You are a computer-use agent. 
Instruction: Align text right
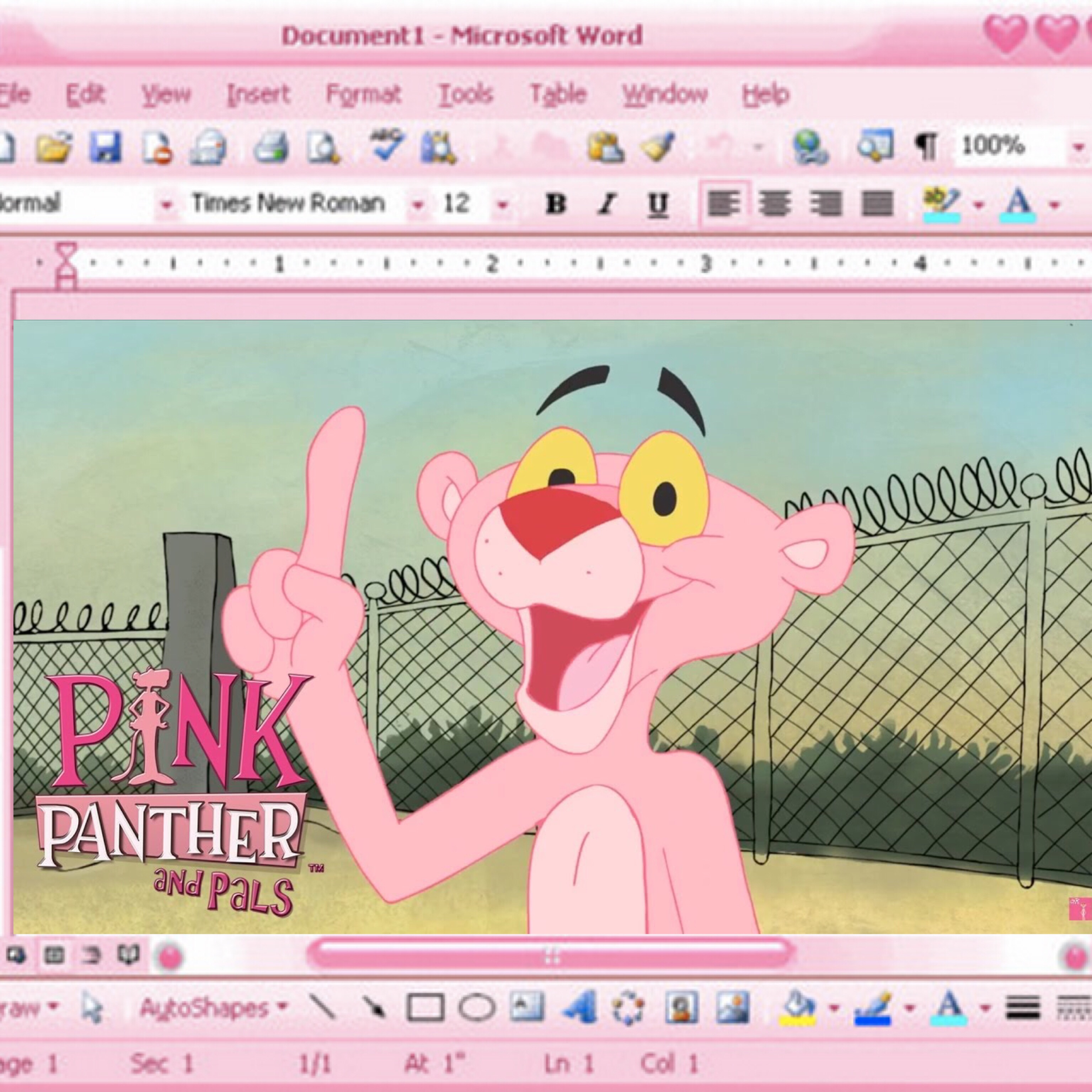point(826,203)
